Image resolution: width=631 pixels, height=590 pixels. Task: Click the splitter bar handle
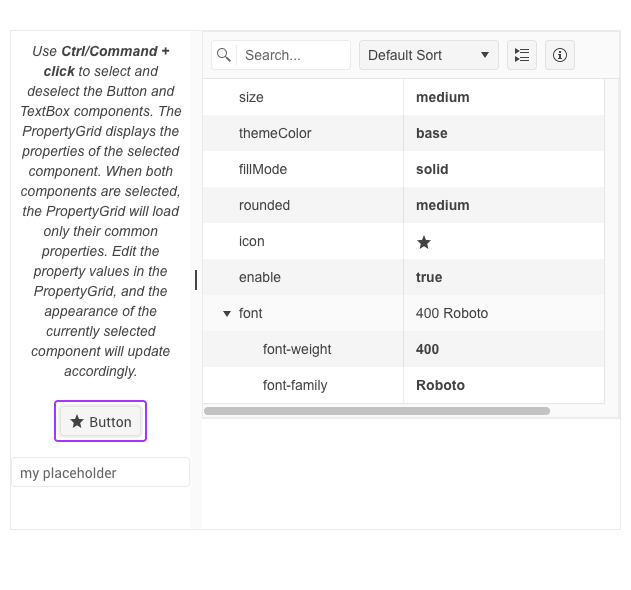click(x=196, y=279)
